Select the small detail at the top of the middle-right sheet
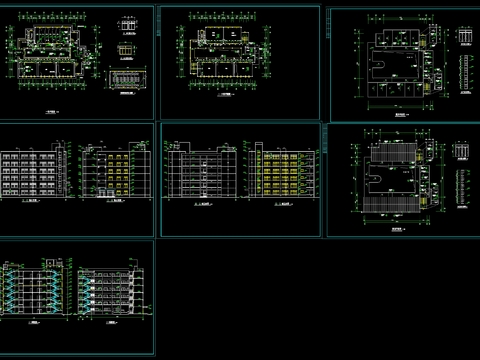Screen dimensions: 480x360 click(x=462, y=151)
